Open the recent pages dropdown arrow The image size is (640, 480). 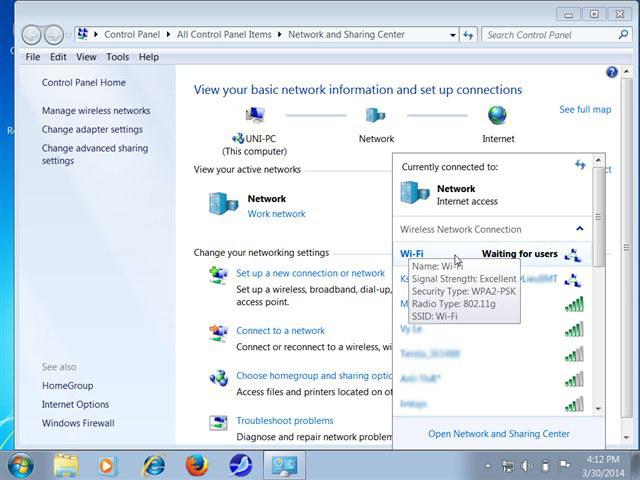[68, 35]
